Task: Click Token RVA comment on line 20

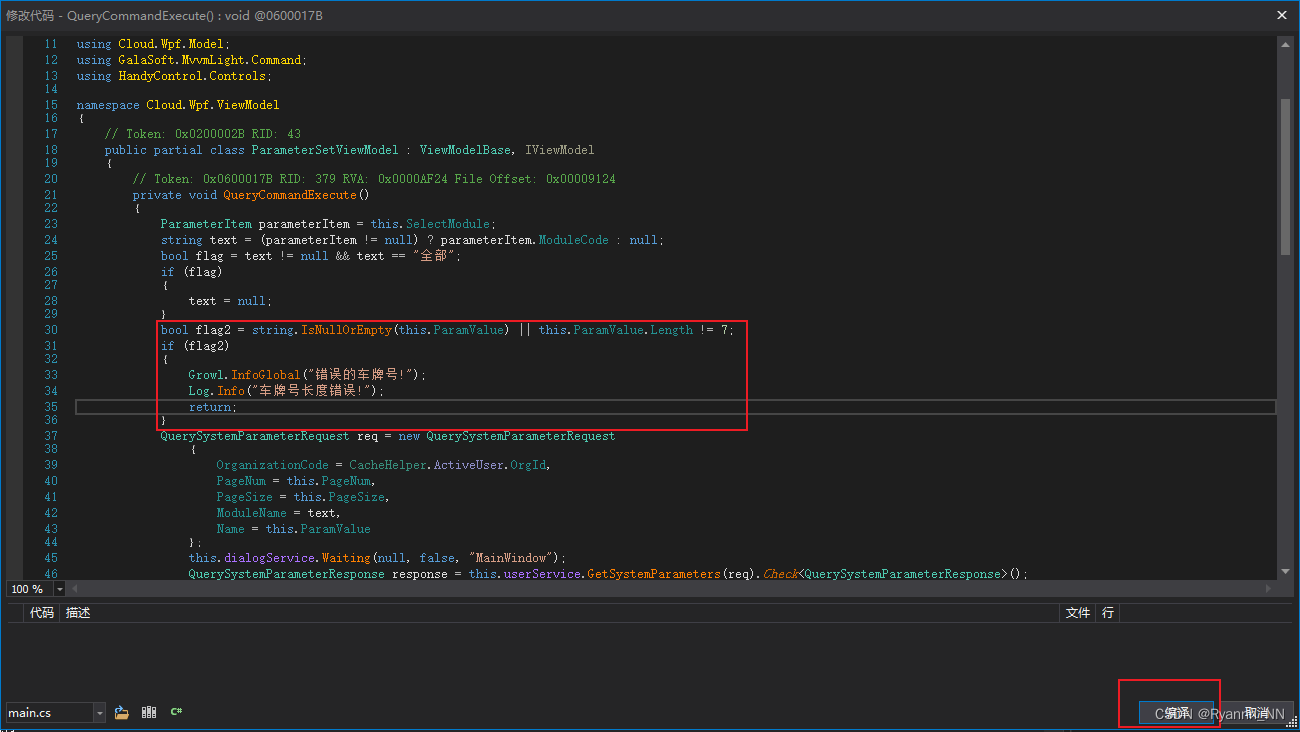Action: click(374, 179)
